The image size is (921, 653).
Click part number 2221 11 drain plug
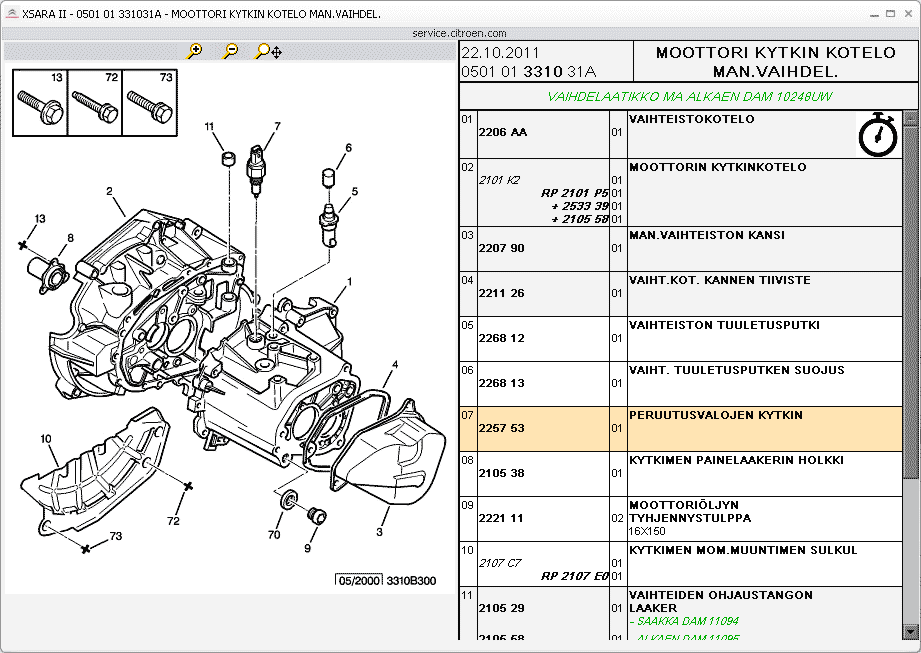tap(502, 518)
